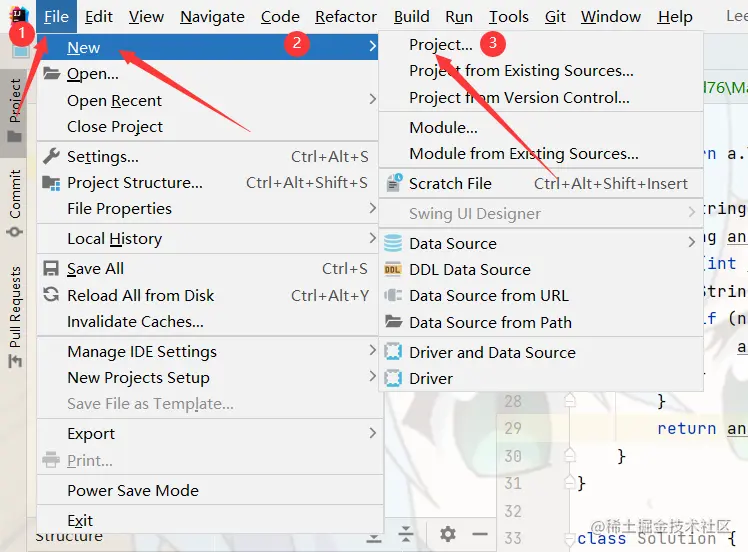Viewport: 748px width, 552px height.
Task: Click the fold marker on line 30
Action: coord(570,455)
